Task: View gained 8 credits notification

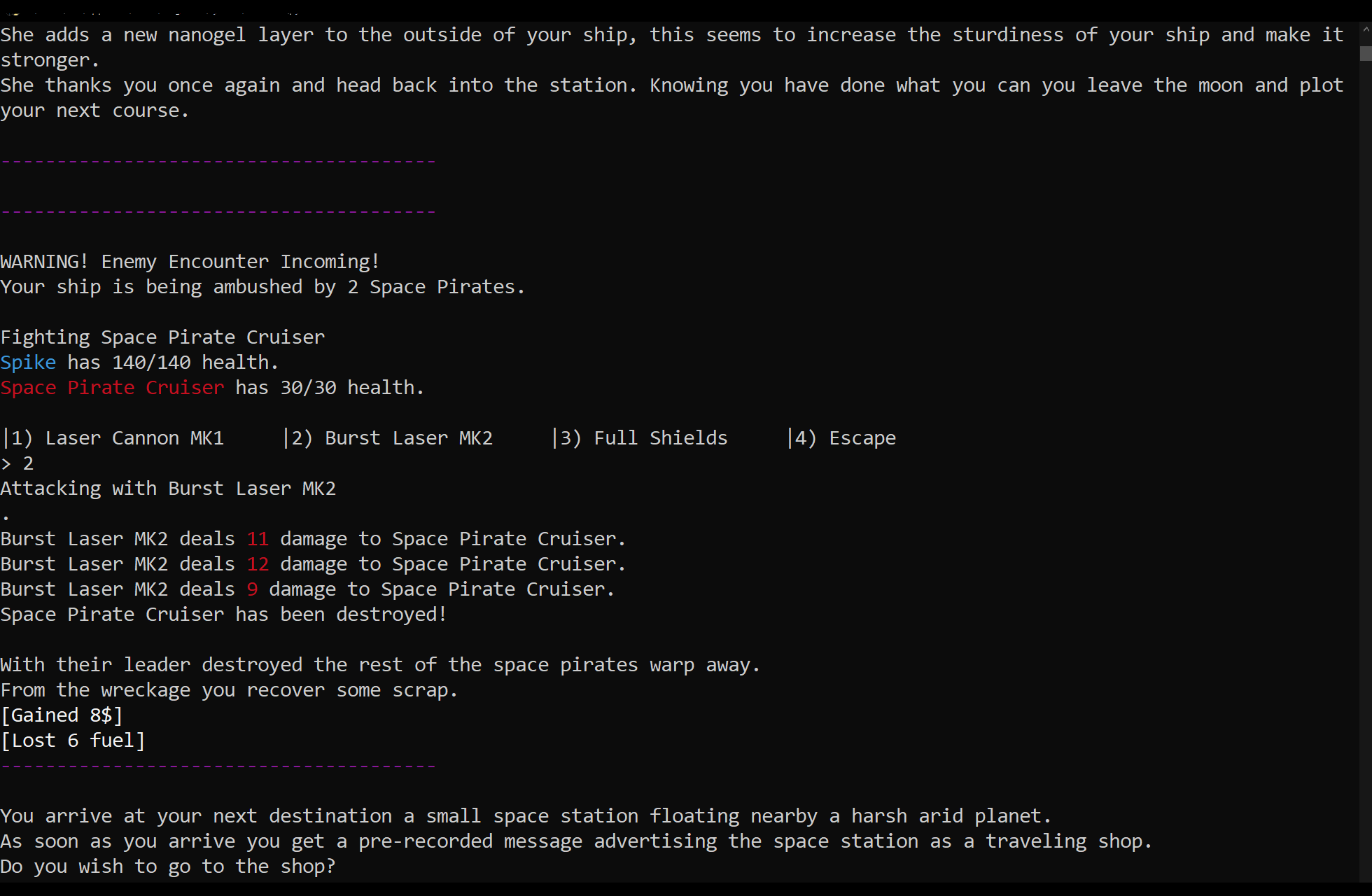Action: (x=62, y=715)
